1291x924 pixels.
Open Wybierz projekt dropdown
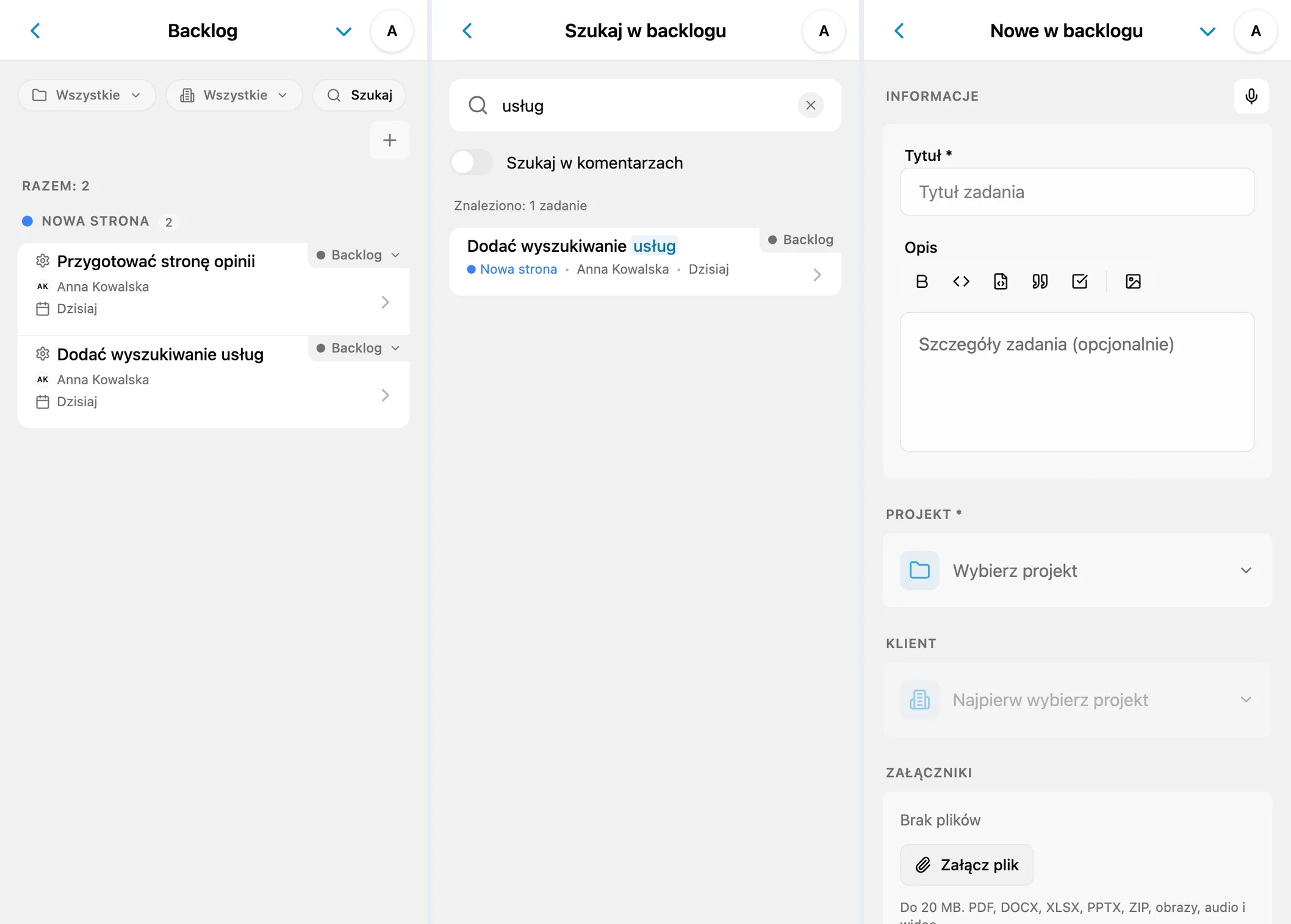click(1077, 570)
